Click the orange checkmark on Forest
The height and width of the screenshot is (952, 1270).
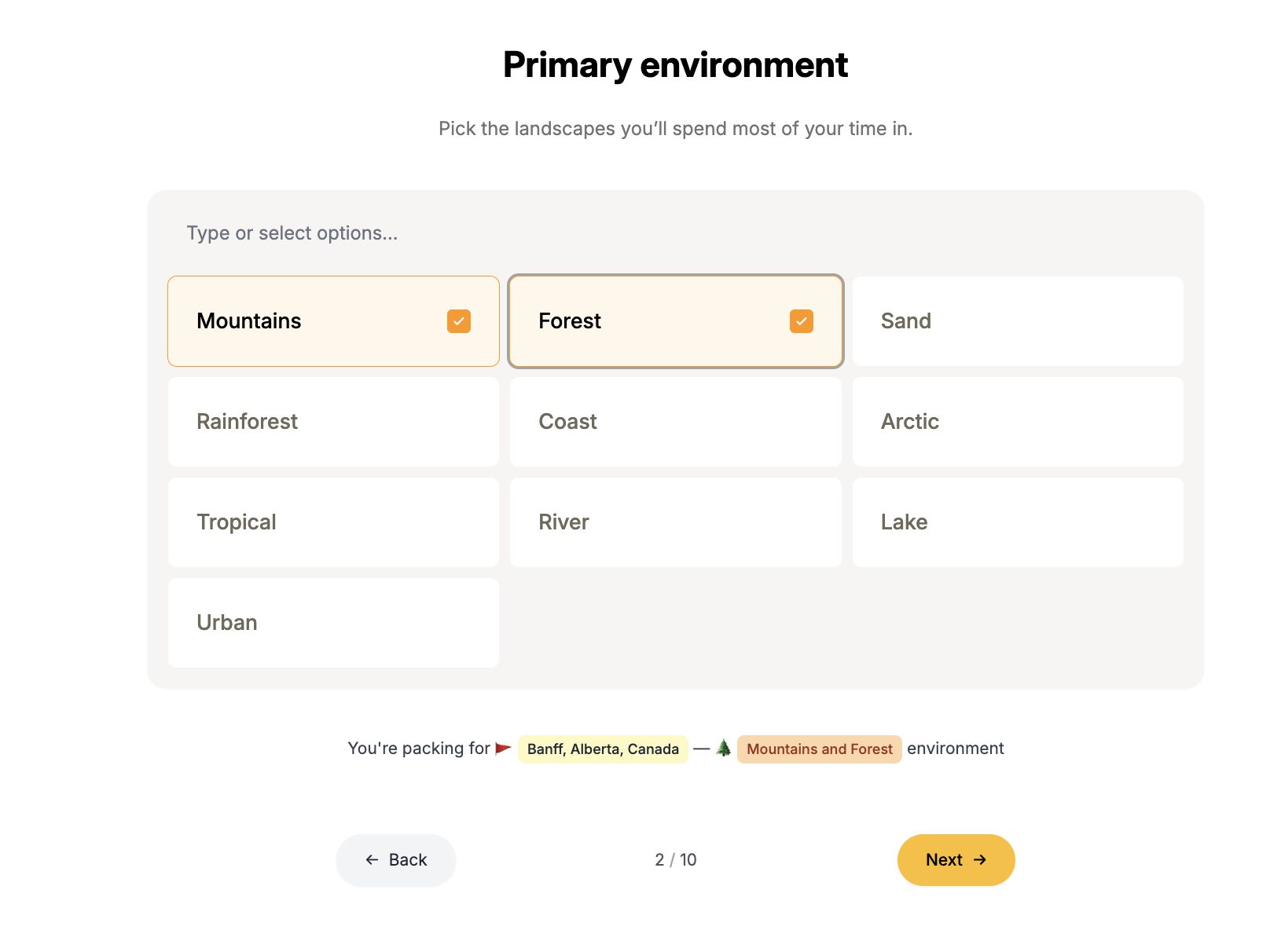(802, 321)
